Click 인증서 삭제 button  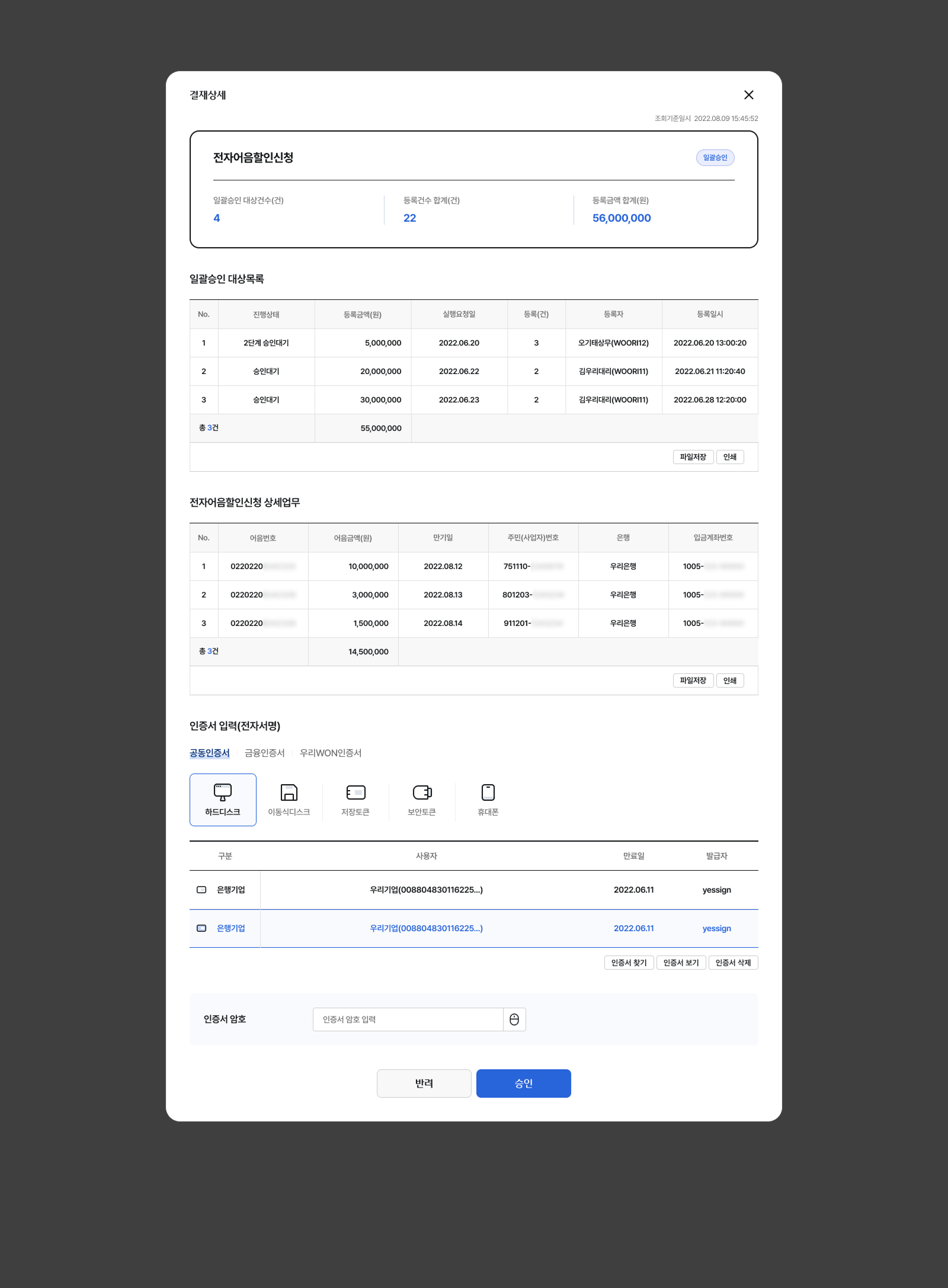coord(733,963)
